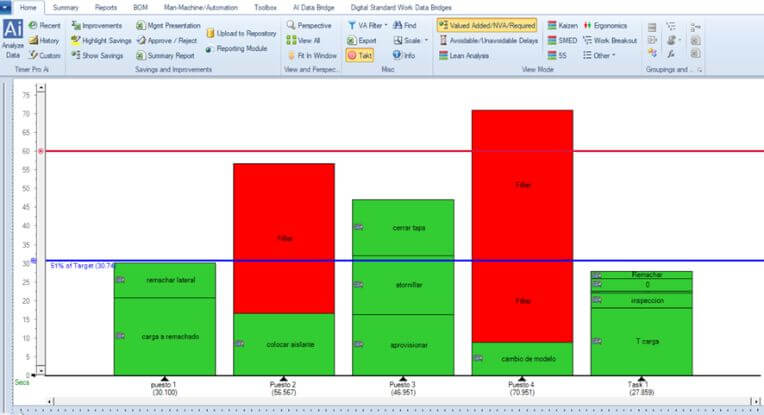
Task: Click the red takt marker at 60 seconds
Action: point(41,151)
